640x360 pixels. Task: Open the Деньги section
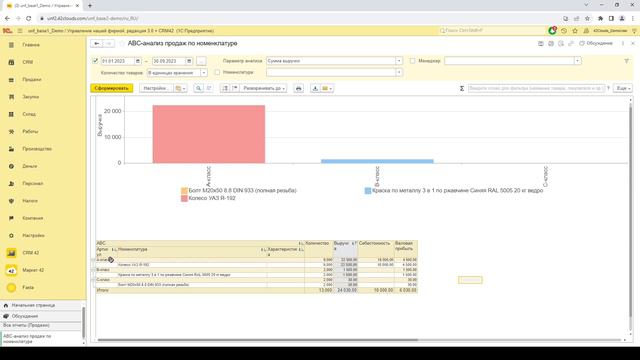pos(30,166)
